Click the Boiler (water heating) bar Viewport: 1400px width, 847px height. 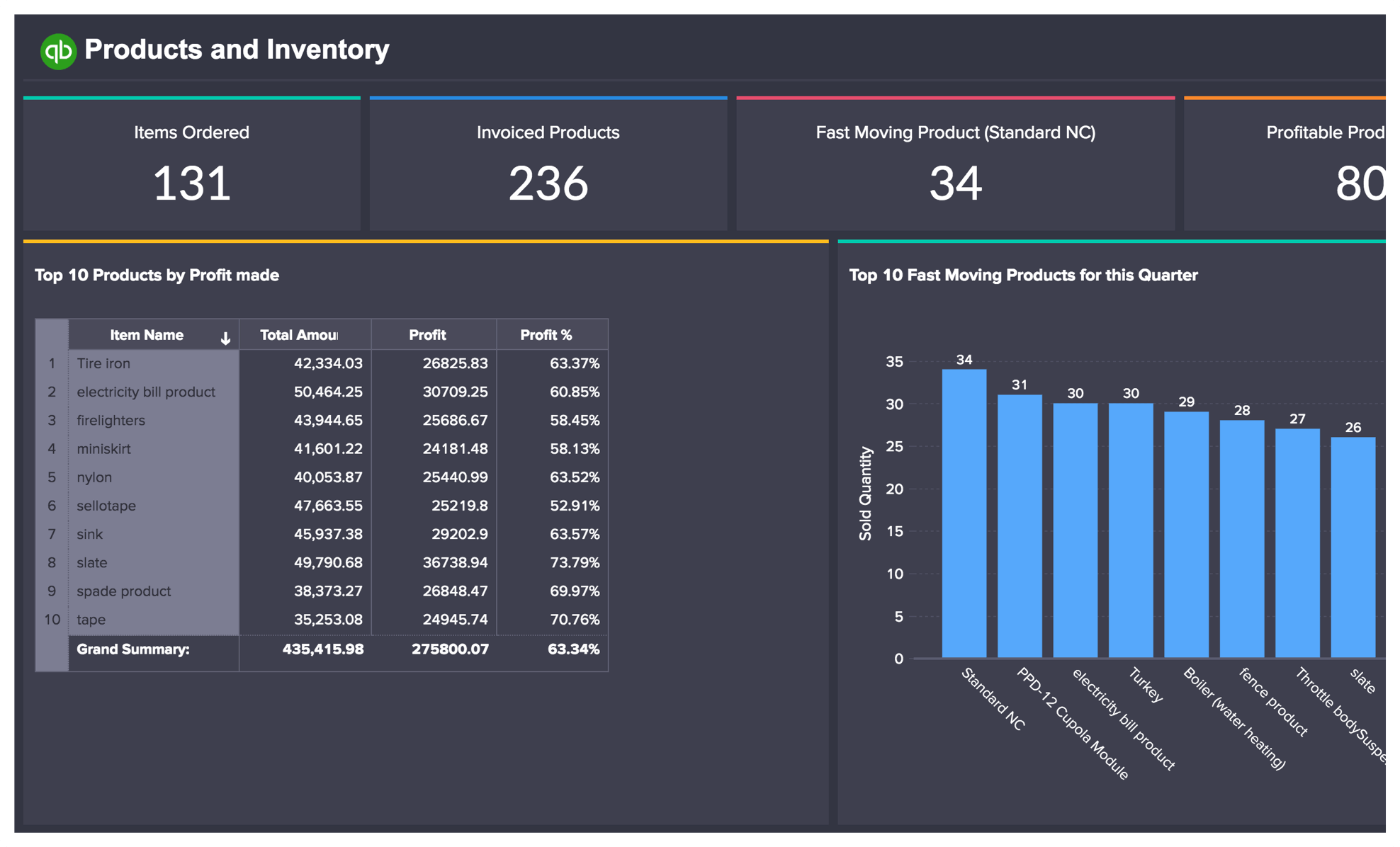point(1186,535)
